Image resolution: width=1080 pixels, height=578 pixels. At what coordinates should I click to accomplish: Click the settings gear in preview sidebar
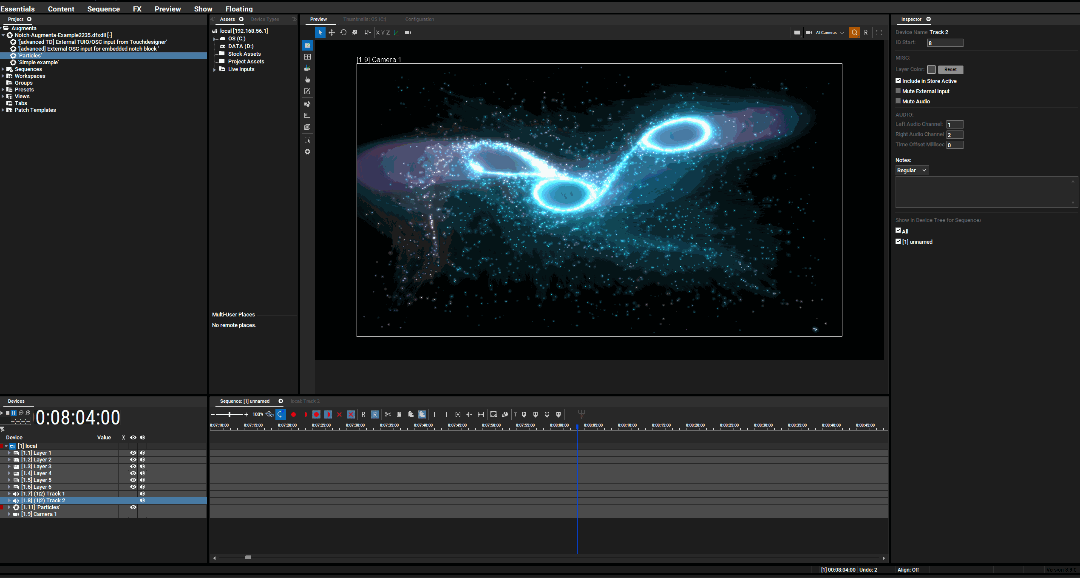point(307,151)
